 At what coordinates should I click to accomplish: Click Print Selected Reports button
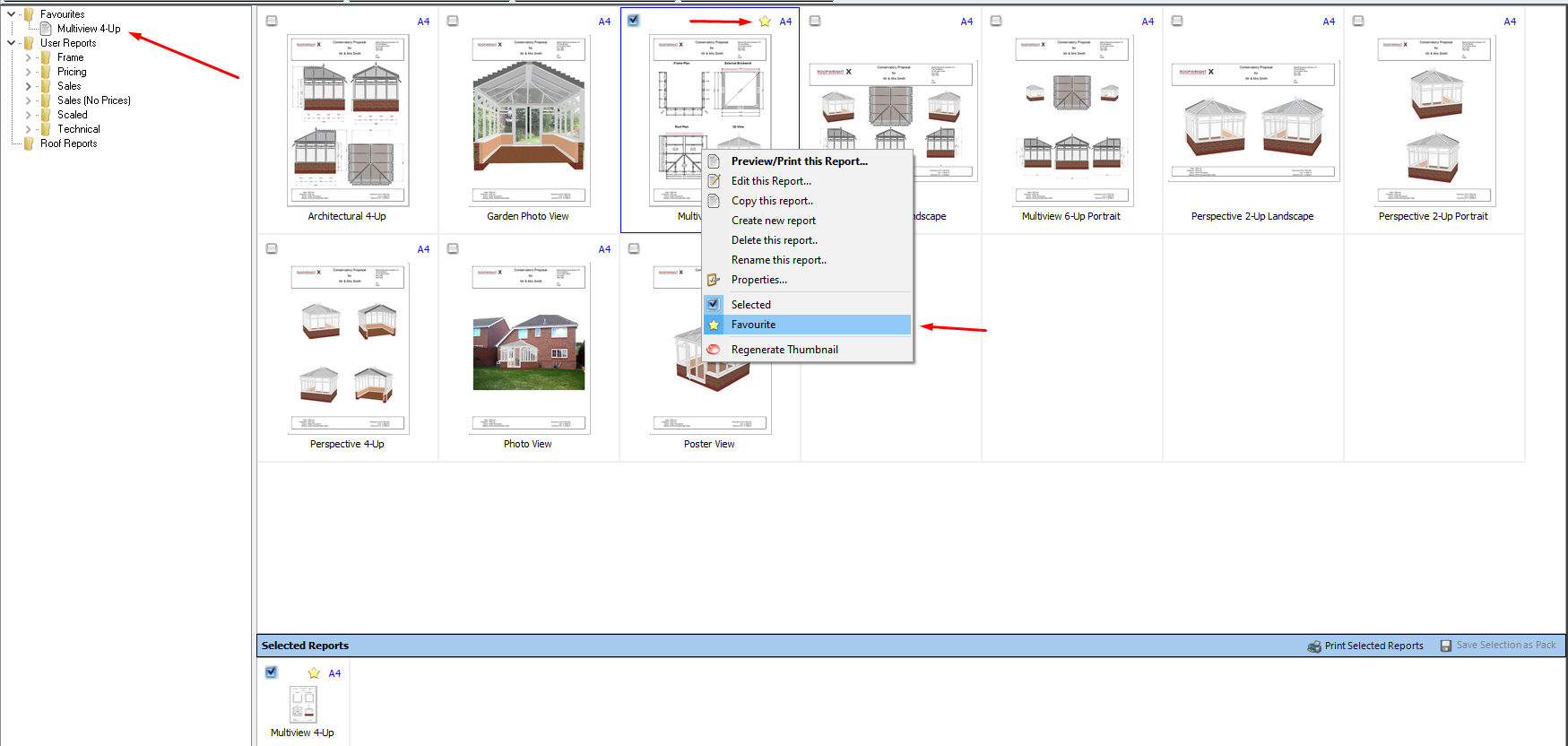[1365, 646]
